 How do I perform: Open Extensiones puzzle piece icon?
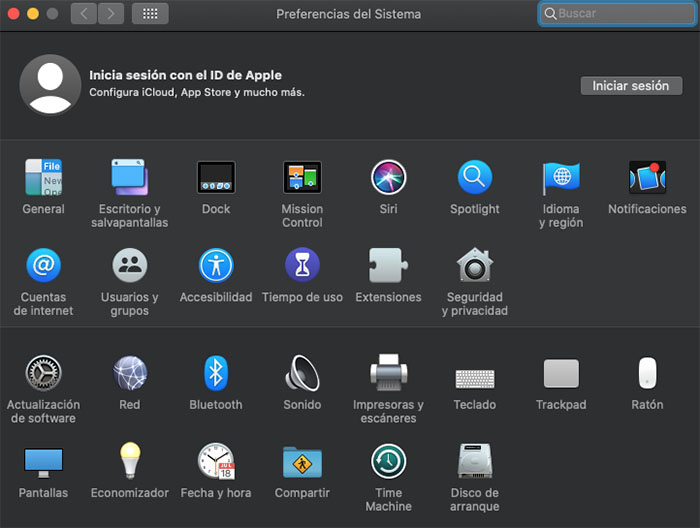pyautogui.click(x=388, y=266)
